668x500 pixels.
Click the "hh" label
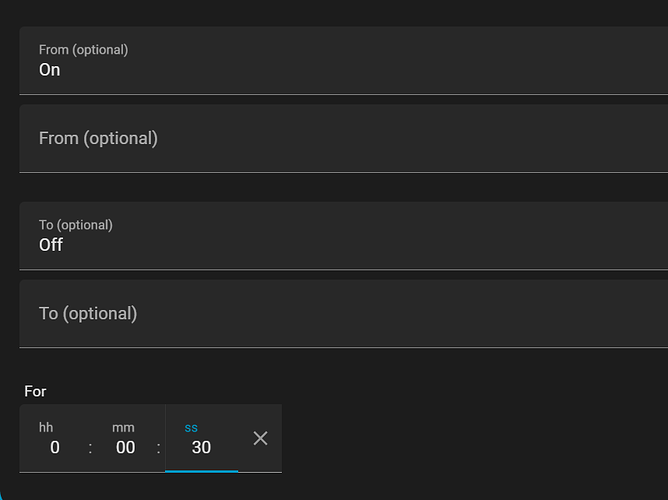tap(46, 427)
